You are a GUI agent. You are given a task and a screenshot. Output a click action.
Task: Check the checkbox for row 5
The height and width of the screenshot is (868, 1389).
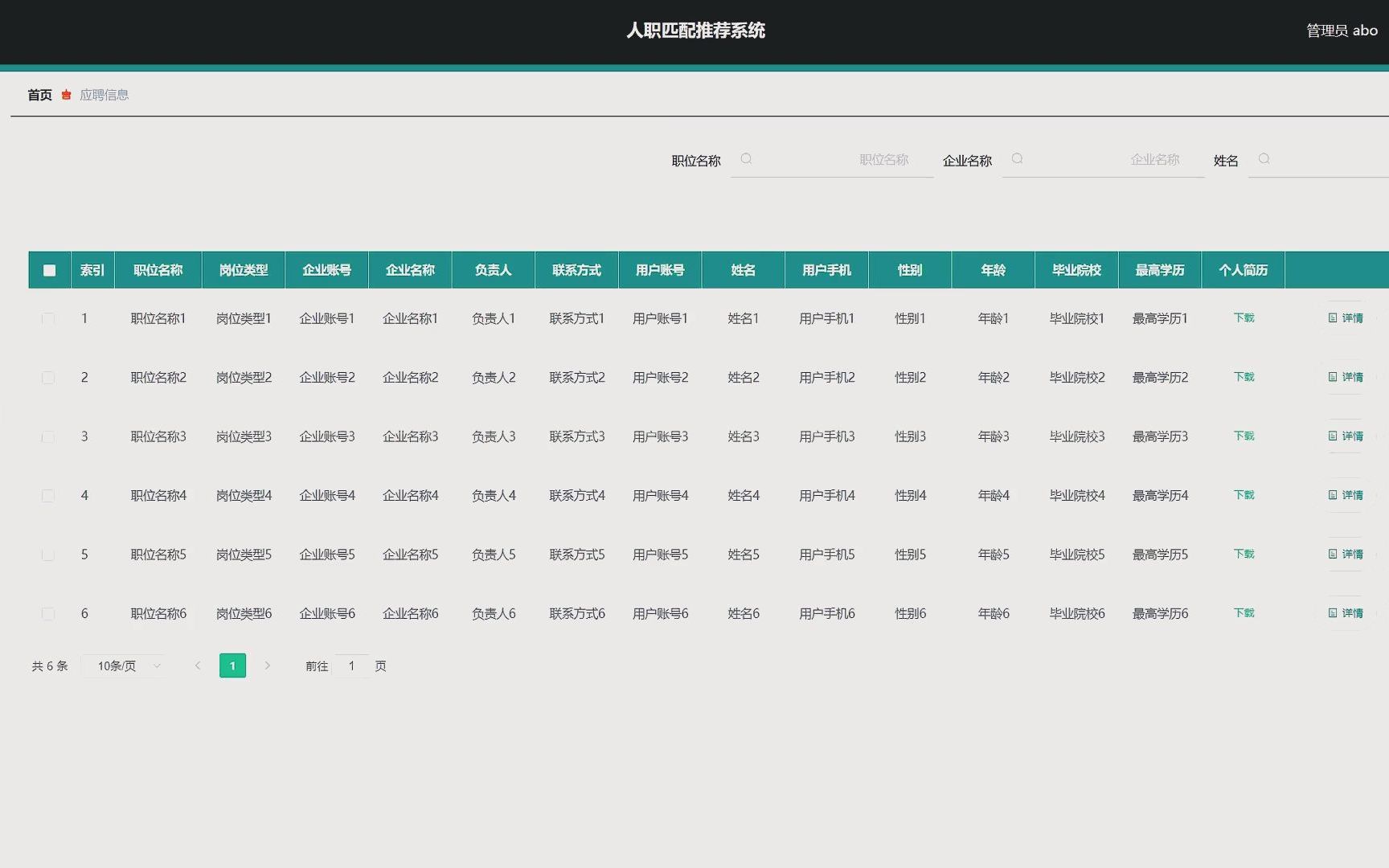(x=48, y=555)
